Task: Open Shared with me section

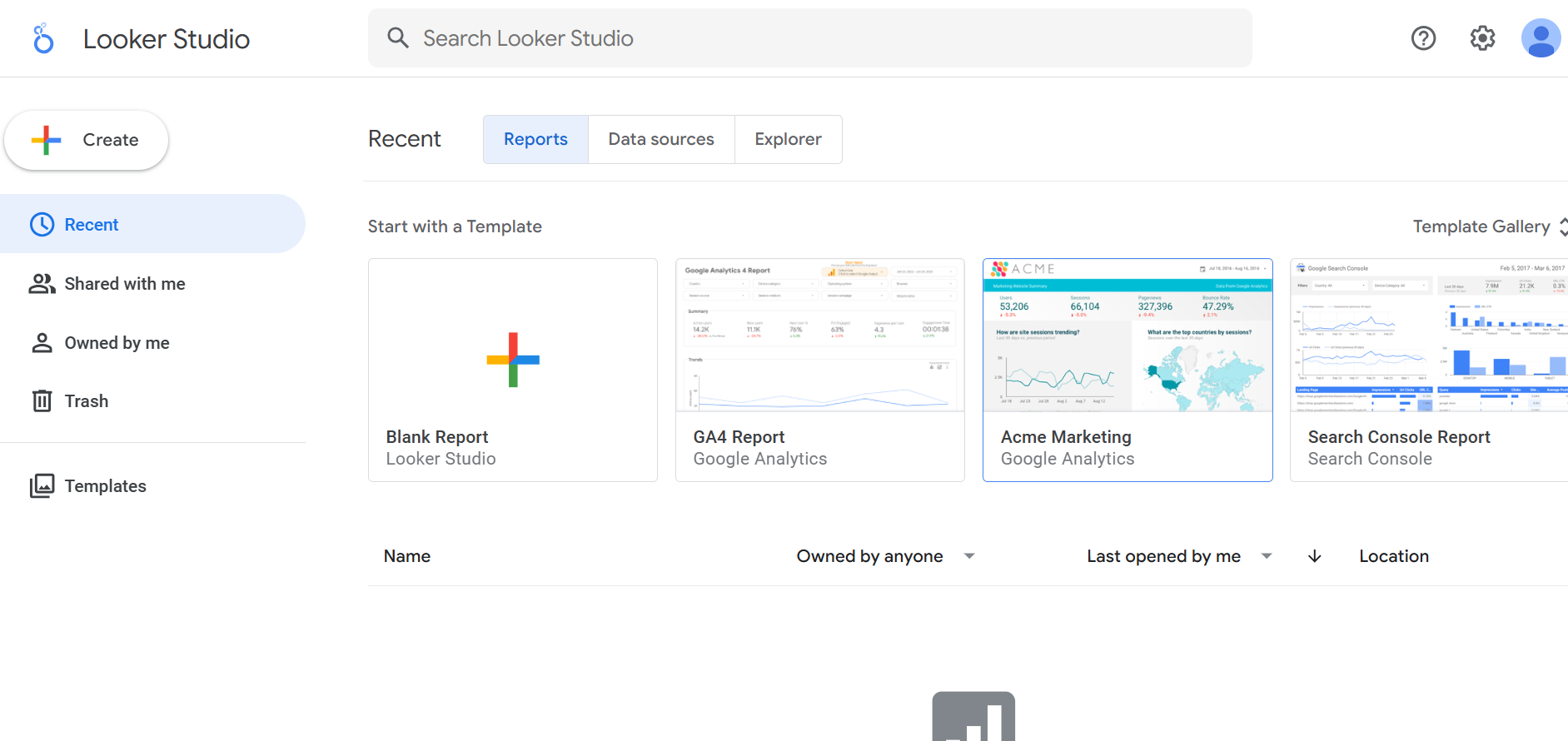Action: point(152,284)
